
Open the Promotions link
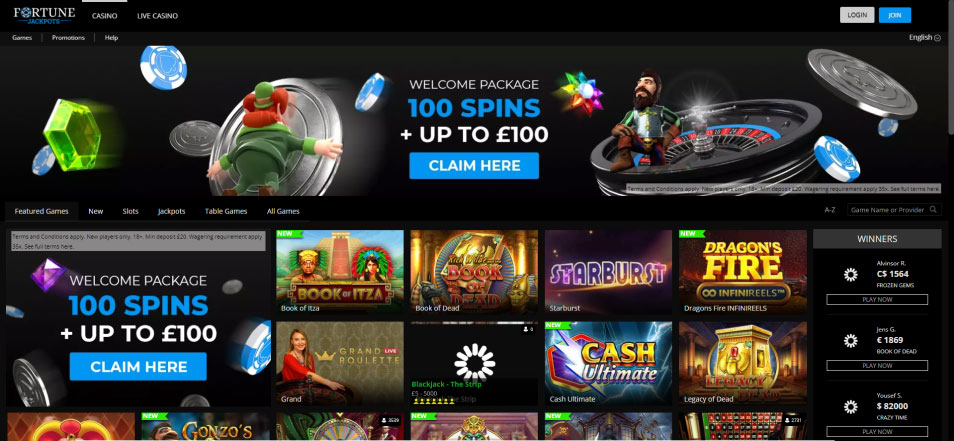coord(68,38)
